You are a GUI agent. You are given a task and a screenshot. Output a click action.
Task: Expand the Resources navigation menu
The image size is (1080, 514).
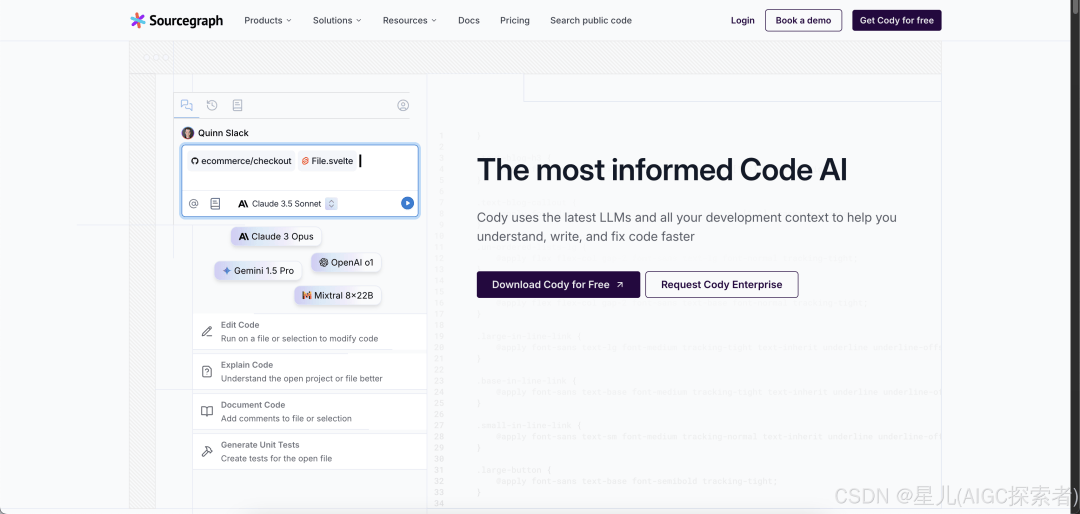point(409,20)
